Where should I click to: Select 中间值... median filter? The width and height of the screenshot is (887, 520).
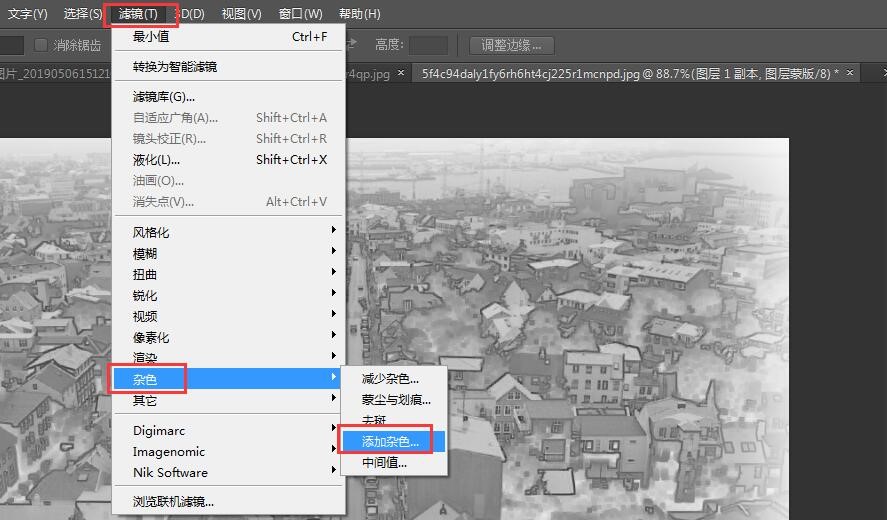click(394, 462)
